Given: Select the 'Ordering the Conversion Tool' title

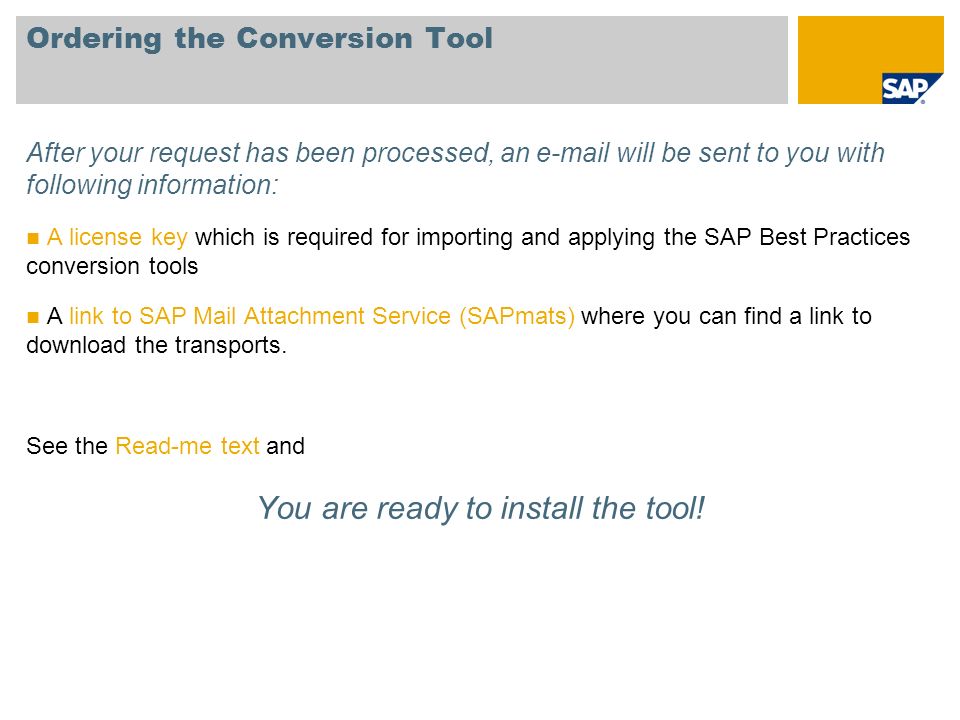Looking at the screenshot, I should 260,39.
